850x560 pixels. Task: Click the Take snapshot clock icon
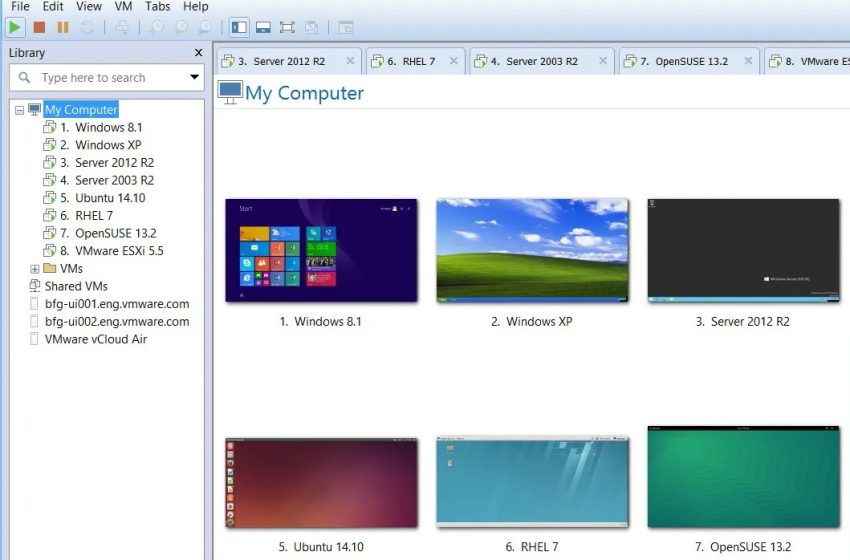pos(157,27)
